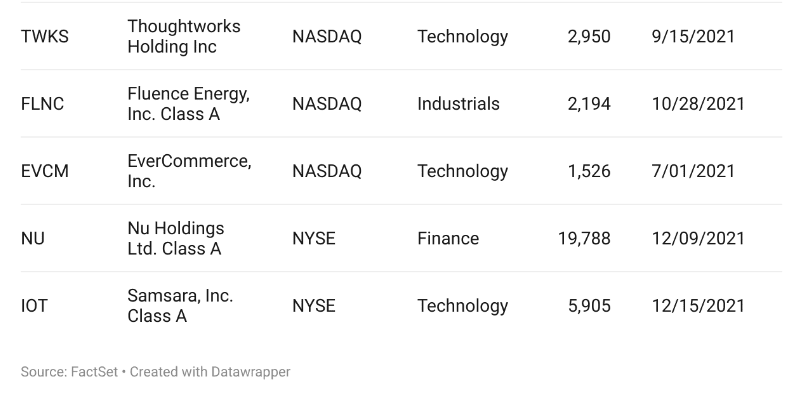
Task: Click the Industrials sector cell
Action: 458,104
